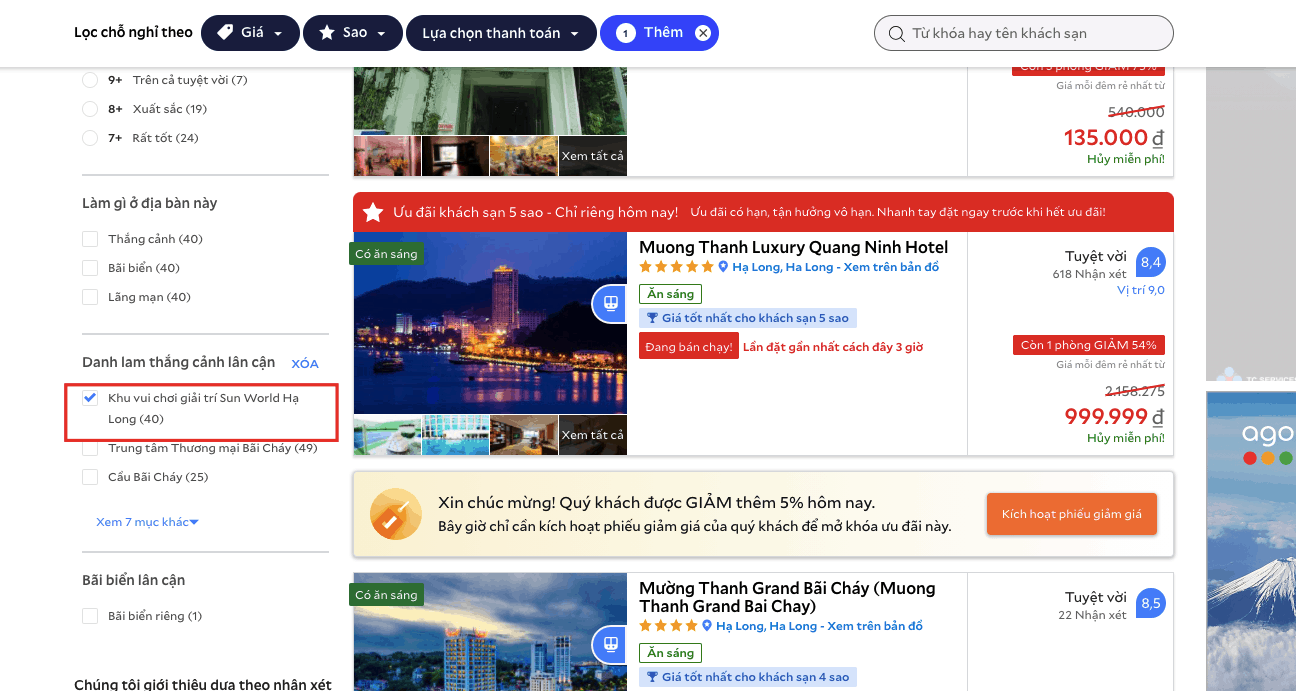The image size is (1296, 691).
Task: Click Kích hoạt phiếu giảm giá button
Action: point(1071,514)
